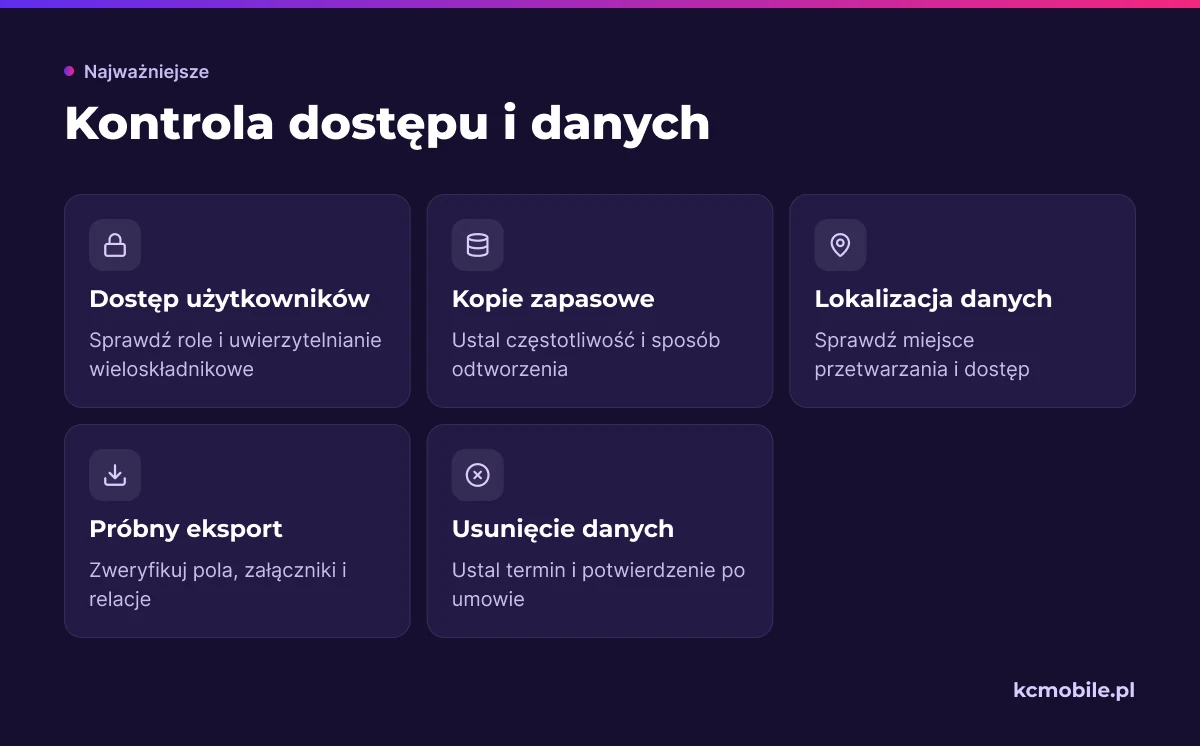Click text Sprawdź miejsce przetwarzania i dostęp
1200x746 pixels.
922,355
